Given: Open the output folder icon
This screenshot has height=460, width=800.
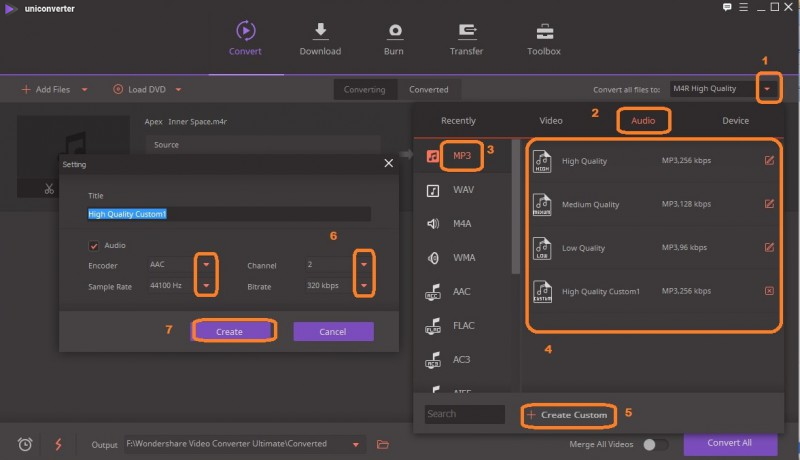Looking at the screenshot, I should (383, 444).
